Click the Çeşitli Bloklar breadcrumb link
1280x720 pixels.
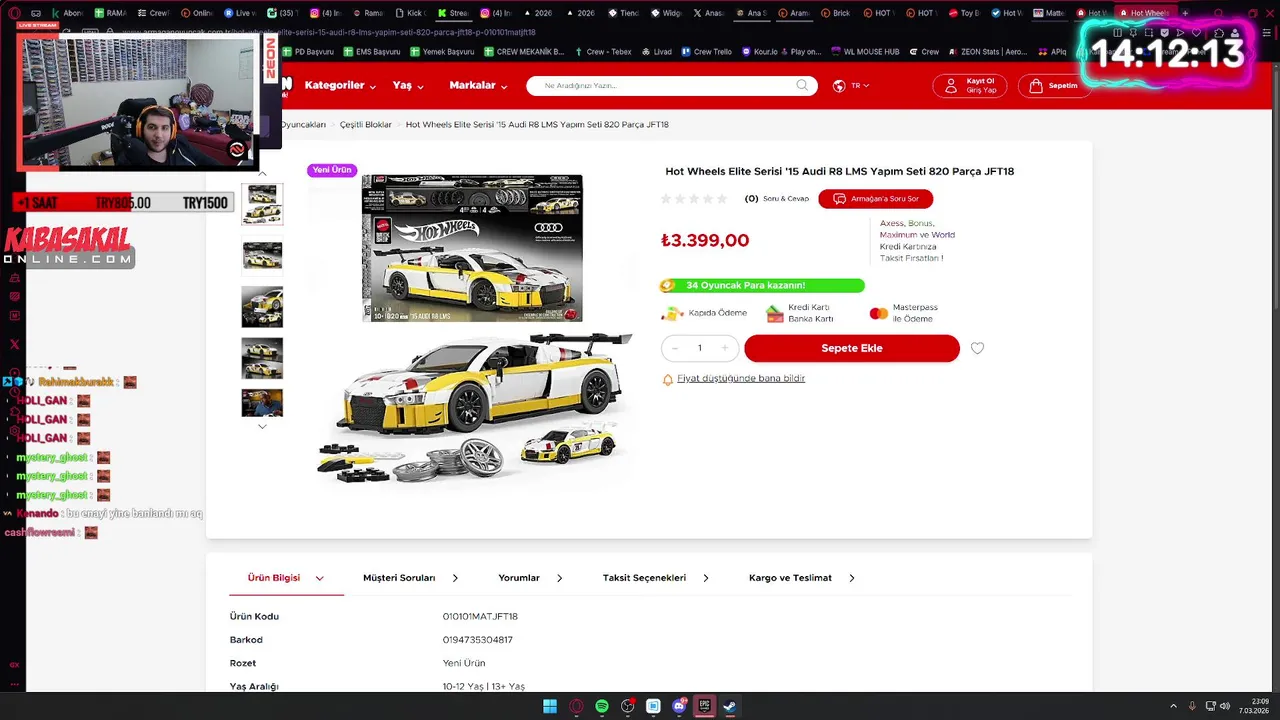point(365,125)
